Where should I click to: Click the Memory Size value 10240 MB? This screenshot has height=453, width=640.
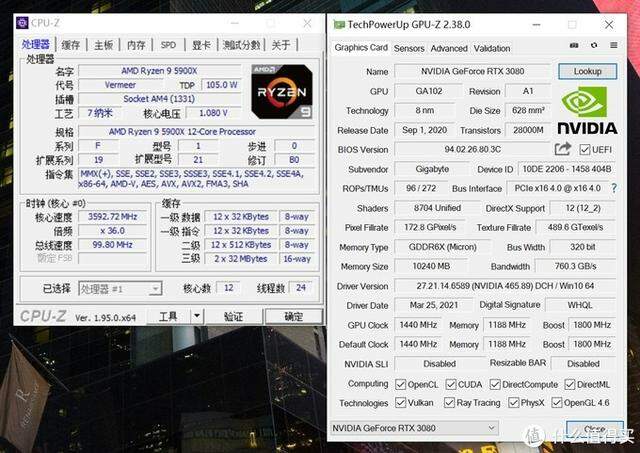click(x=431, y=266)
